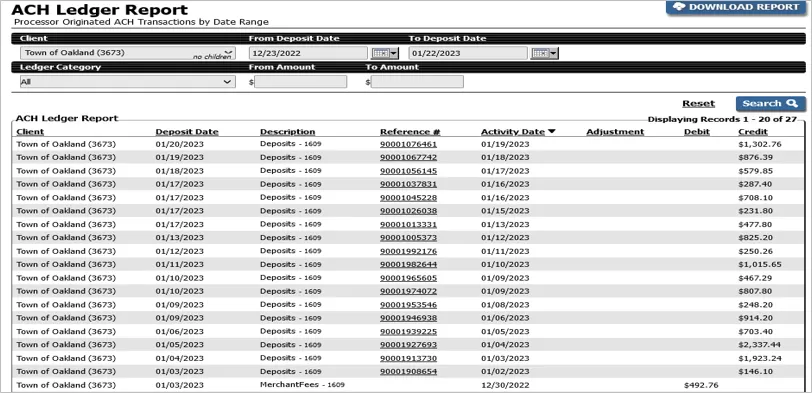Open the Ledger Category dropdown
Image resolution: width=812 pixels, height=393 pixels.
click(127, 82)
